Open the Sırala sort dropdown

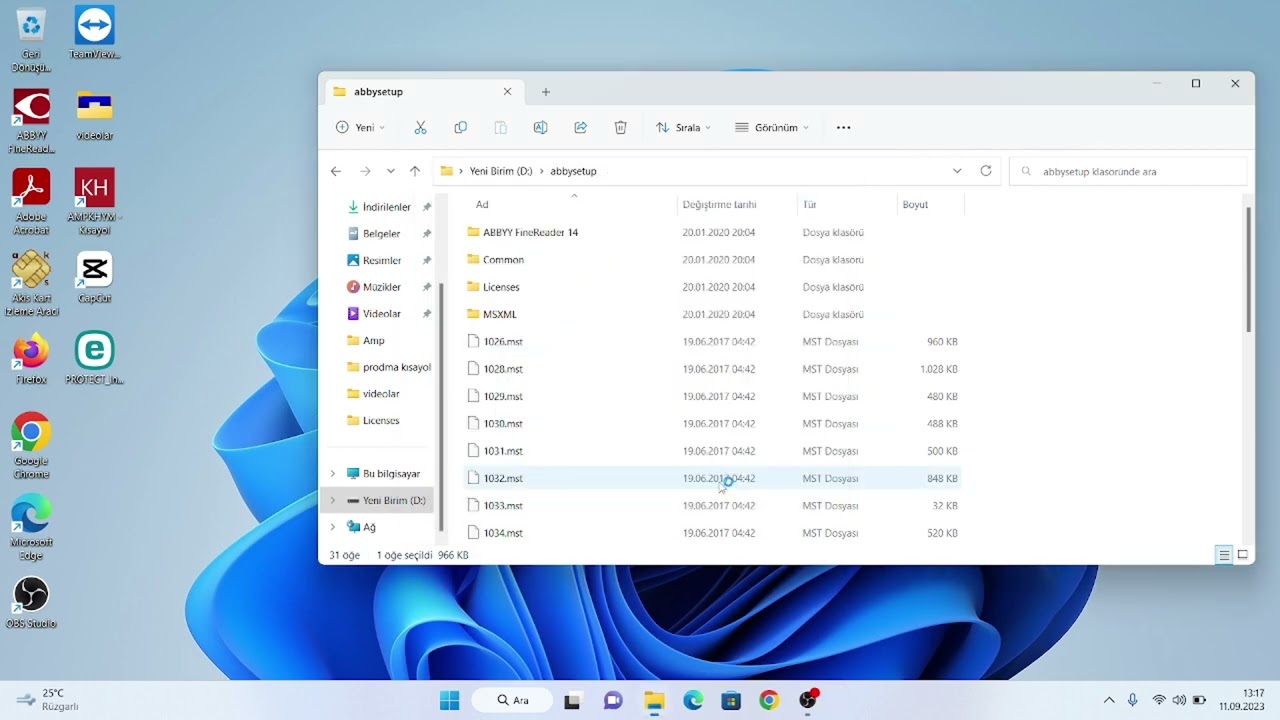[683, 128]
